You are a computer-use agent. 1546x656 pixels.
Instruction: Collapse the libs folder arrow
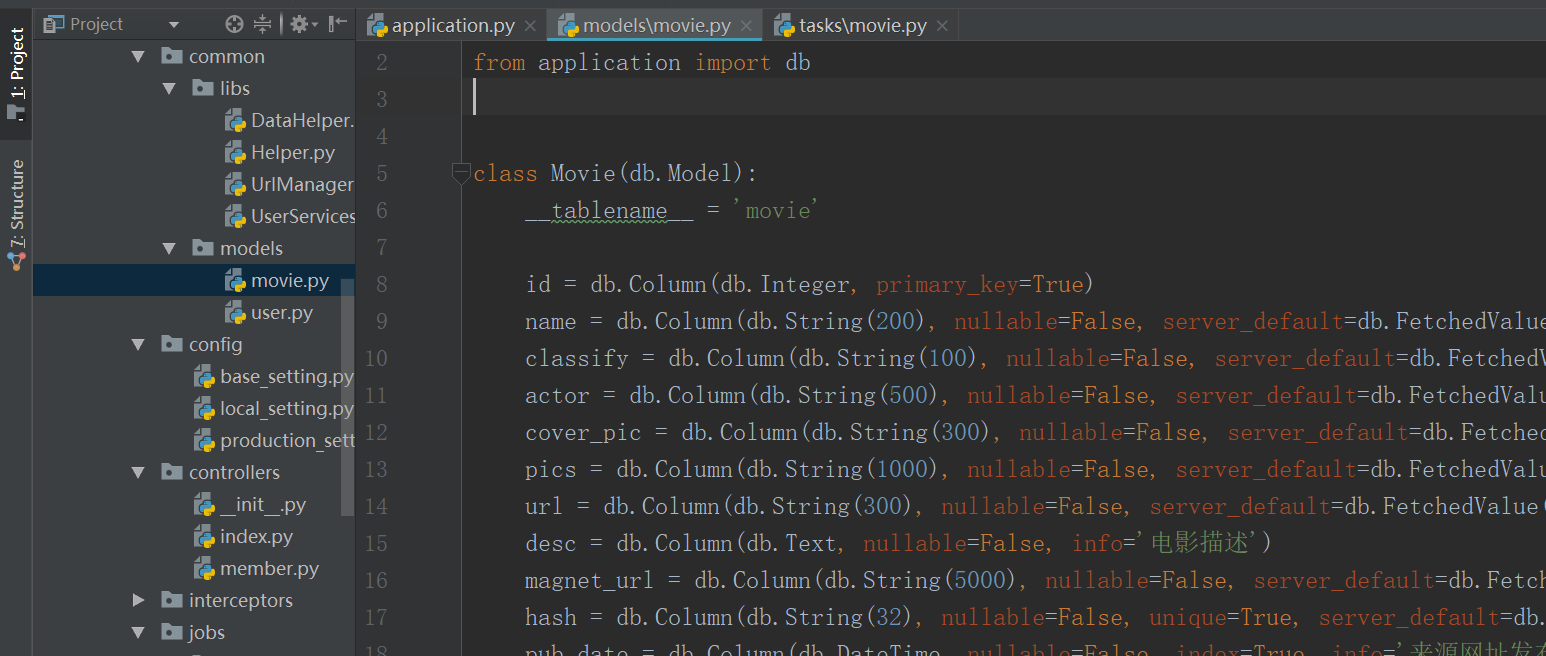point(170,89)
